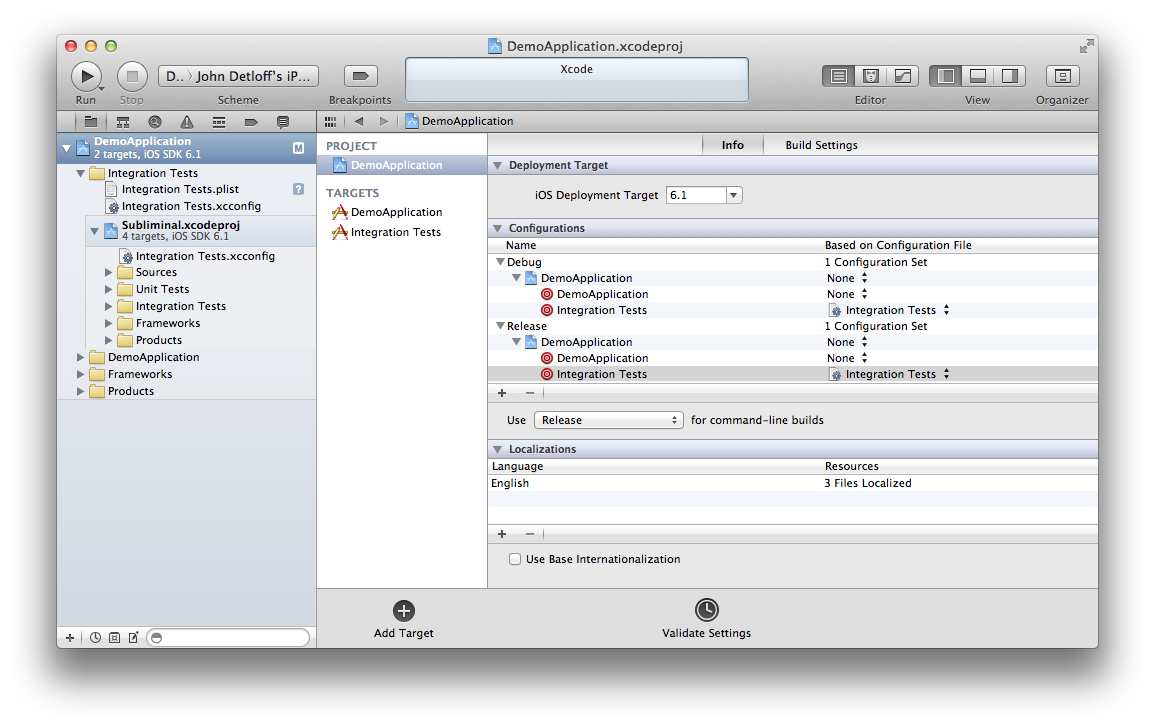Add a localization with the plus button
The height and width of the screenshot is (727, 1155).
(502, 534)
